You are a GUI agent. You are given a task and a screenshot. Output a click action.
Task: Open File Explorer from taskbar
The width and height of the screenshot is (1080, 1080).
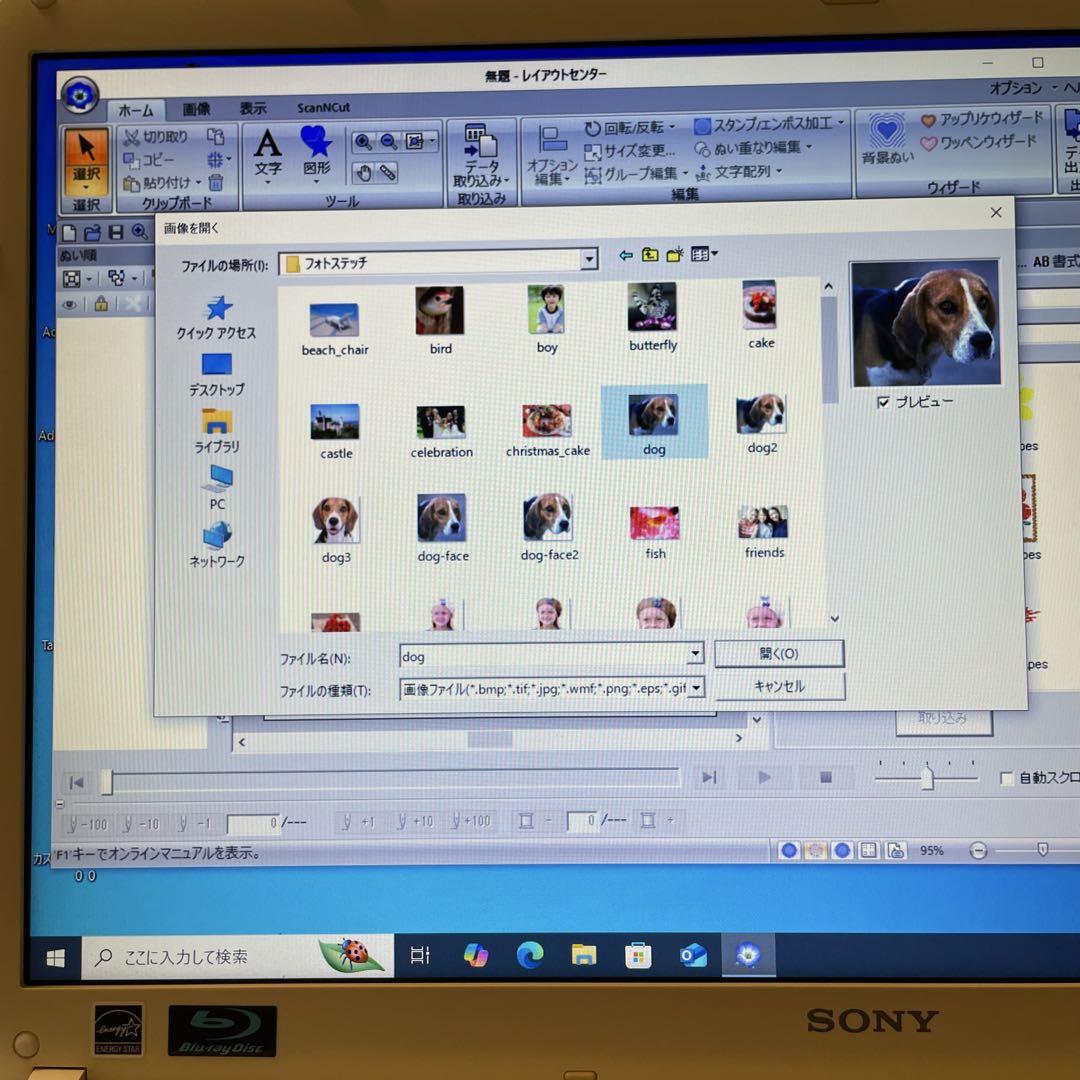tap(583, 955)
